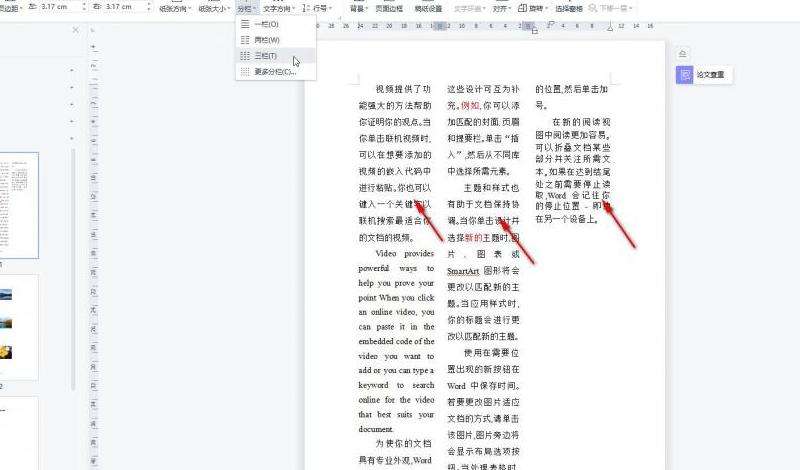Screen dimensions: 800x470
Task: Click the purple 论文查重 icon
Action: 684,75
